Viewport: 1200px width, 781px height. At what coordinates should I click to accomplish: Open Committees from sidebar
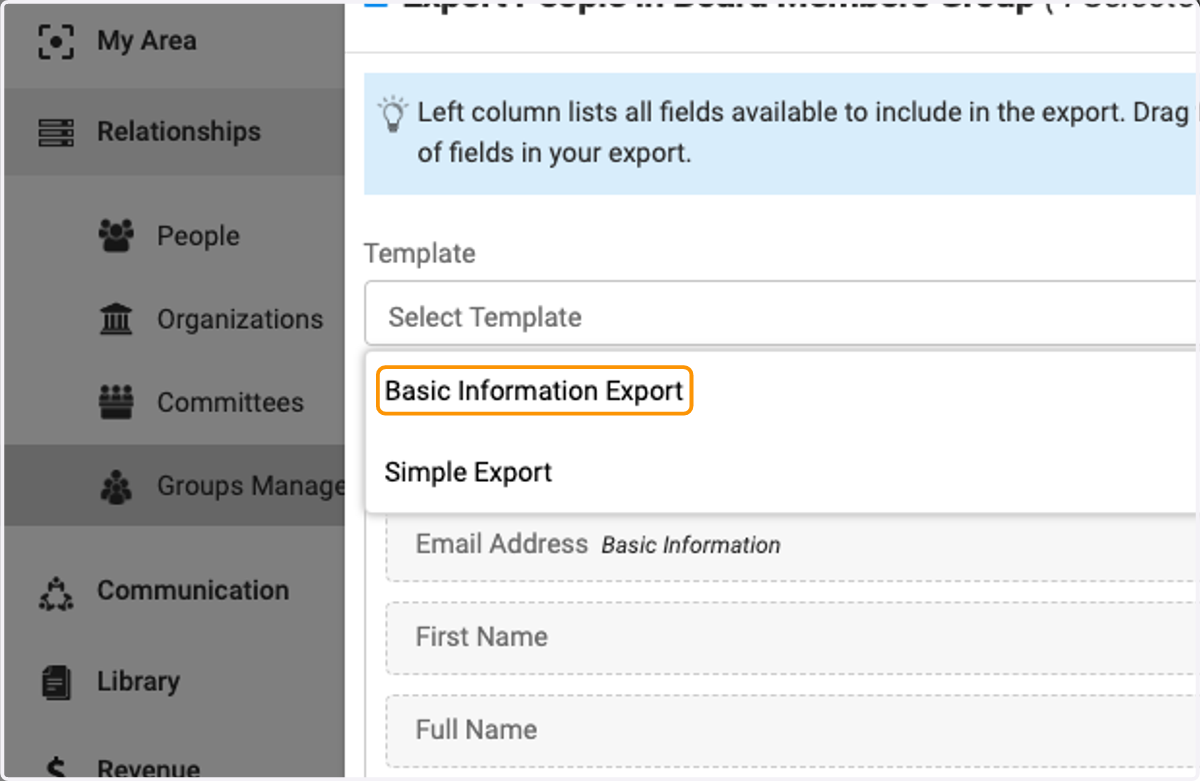coord(230,403)
